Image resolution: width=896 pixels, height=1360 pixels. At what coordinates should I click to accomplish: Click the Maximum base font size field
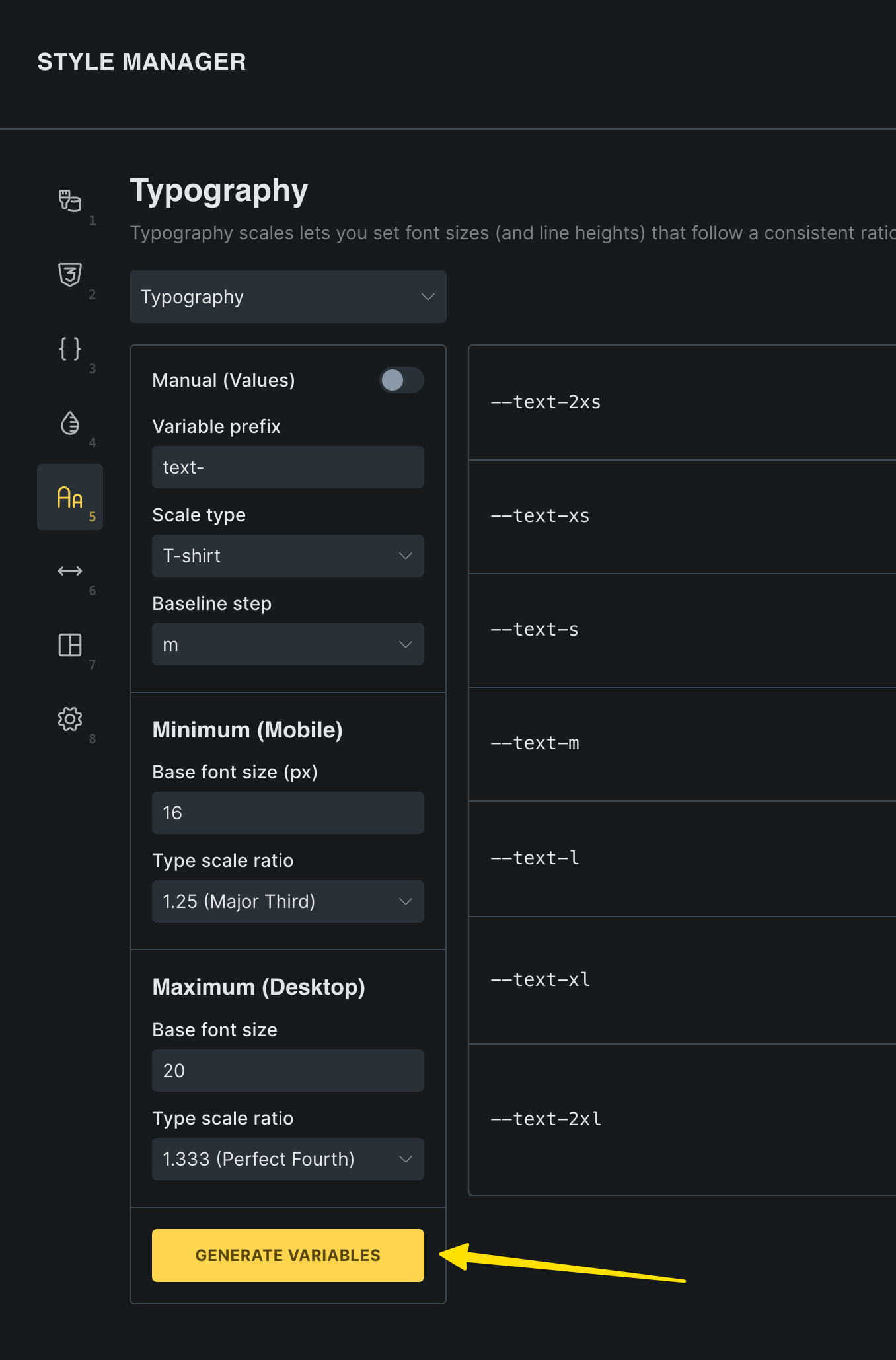(x=287, y=1071)
